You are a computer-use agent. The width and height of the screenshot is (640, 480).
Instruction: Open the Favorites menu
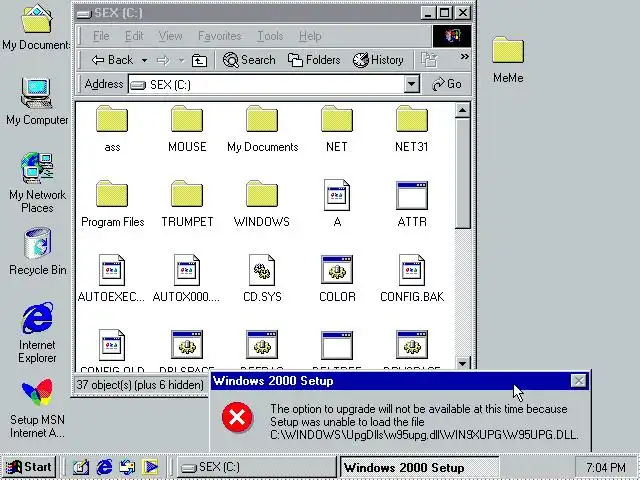click(x=220, y=36)
